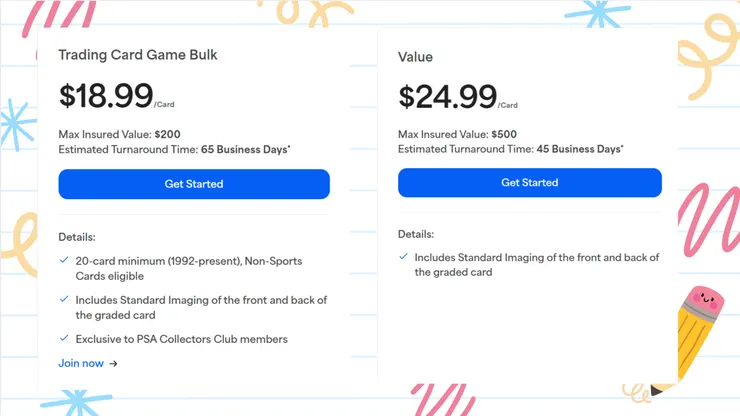Image resolution: width=740 pixels, height=416 pixels.
Task: Click the $18.99 per card price
Action: (x=106, y=96)
